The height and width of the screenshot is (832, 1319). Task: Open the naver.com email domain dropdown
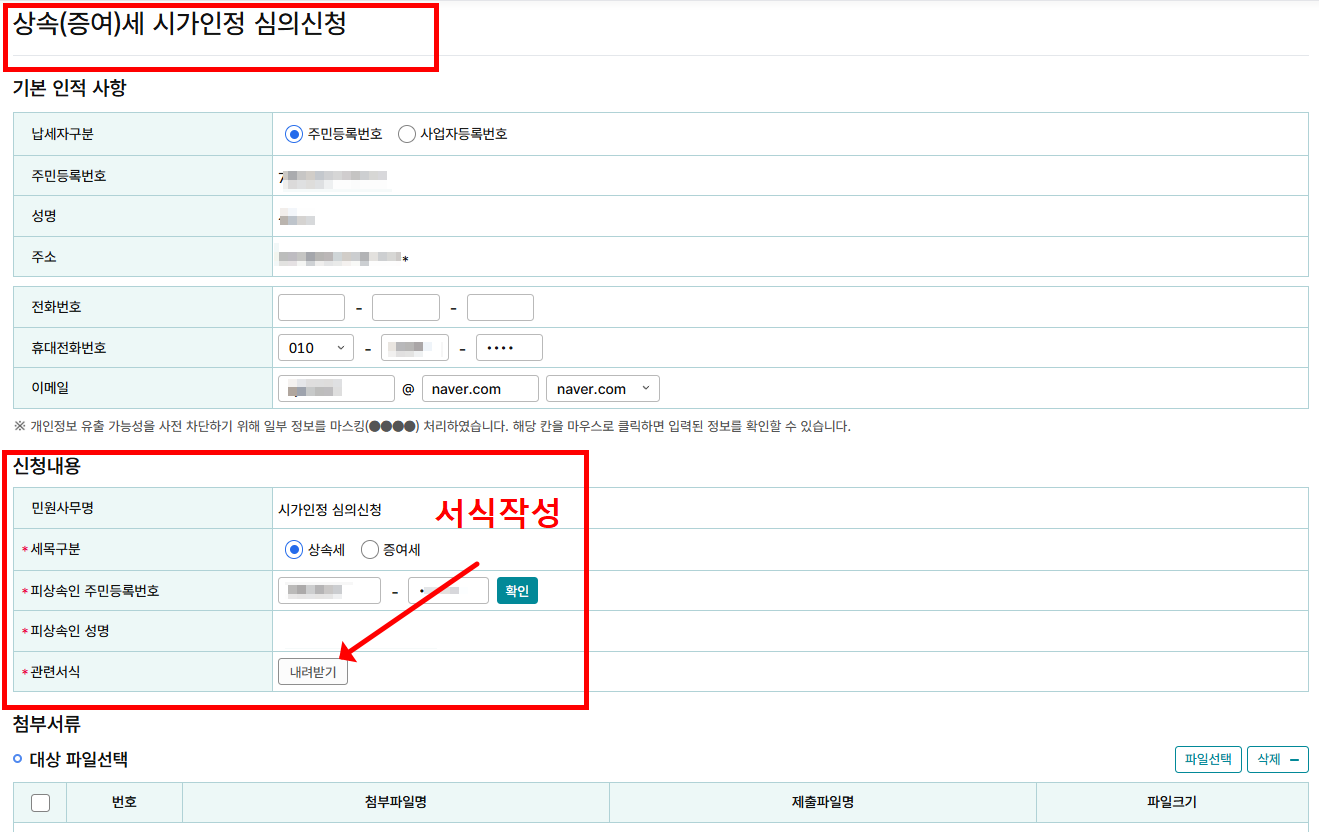click(x=603, y=389)
